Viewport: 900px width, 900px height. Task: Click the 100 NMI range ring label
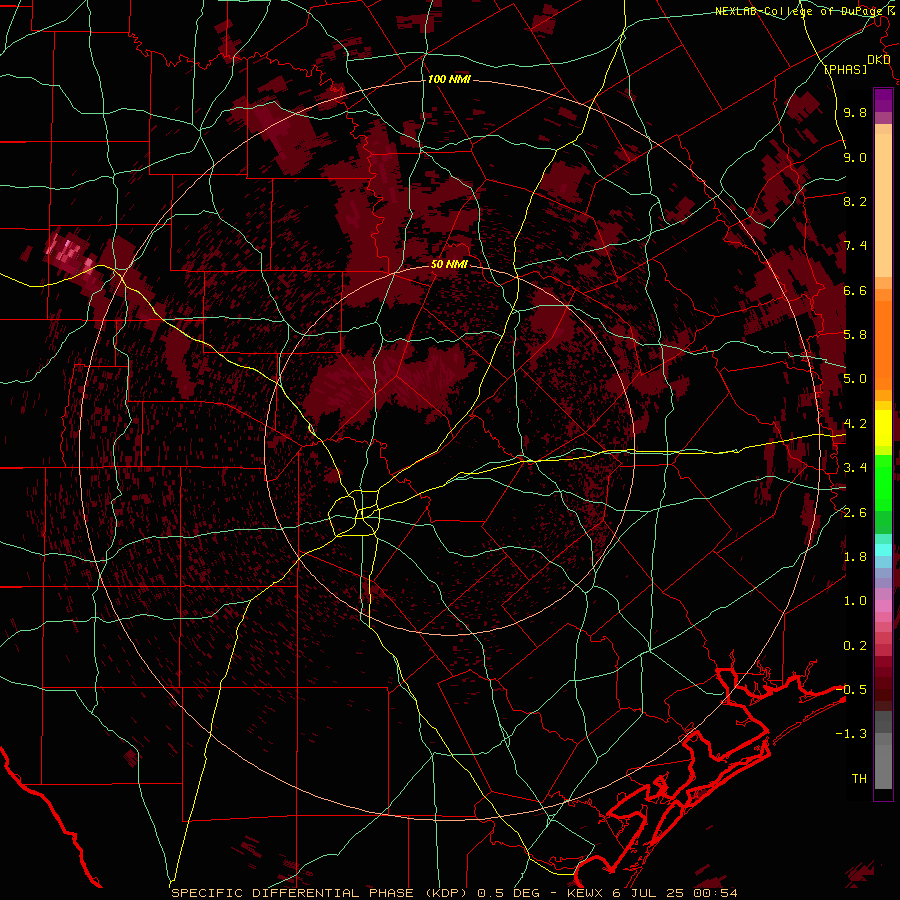449,79
